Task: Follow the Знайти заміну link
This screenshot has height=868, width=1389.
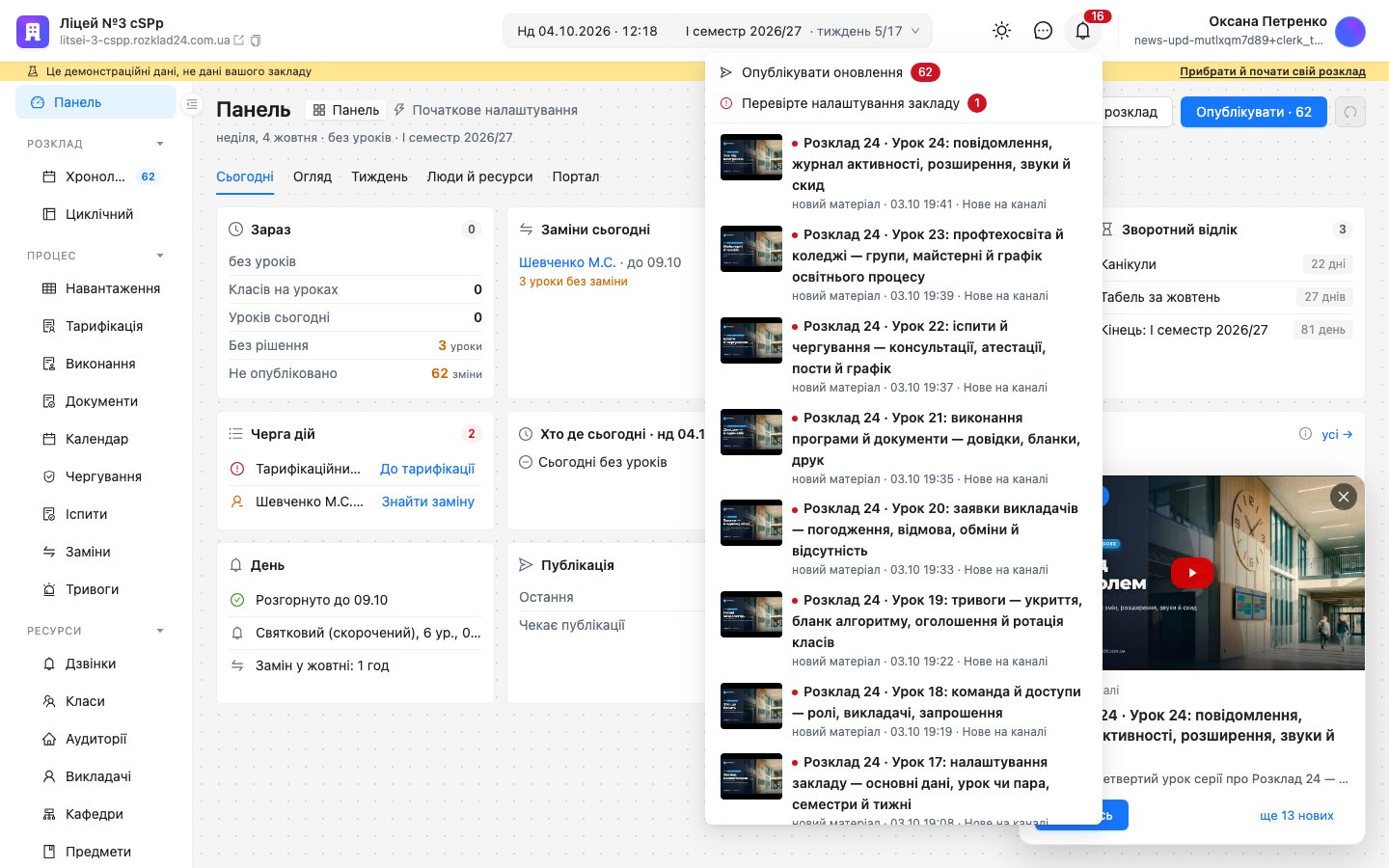Action: pos(428,502)
